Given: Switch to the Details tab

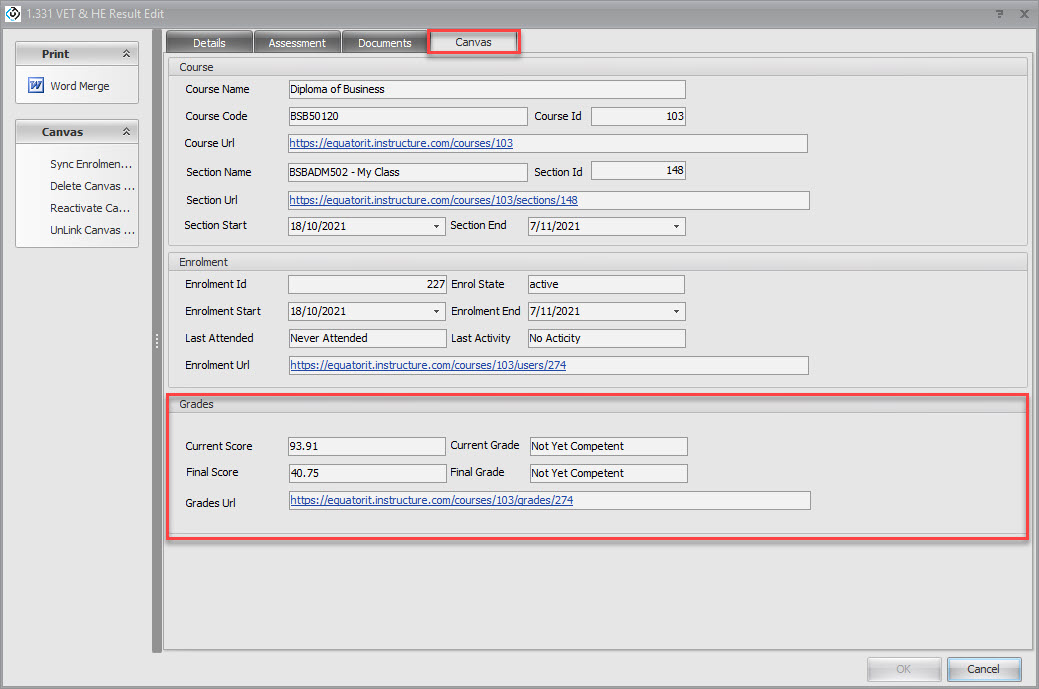Looking at the screenshot, I should 209,43.
